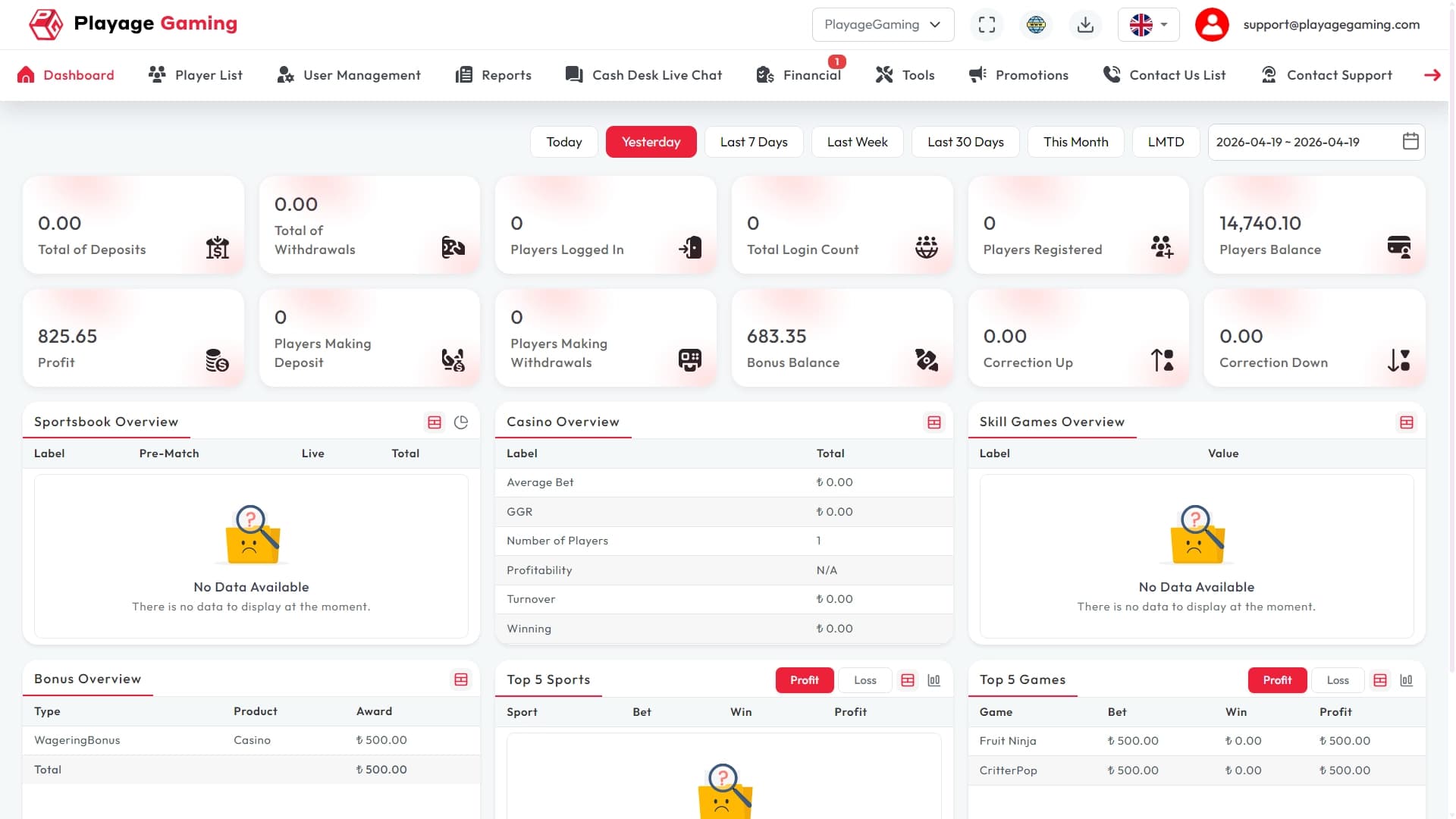
Task: Click the Players Making Deposit icon
Action: [453, 360]
